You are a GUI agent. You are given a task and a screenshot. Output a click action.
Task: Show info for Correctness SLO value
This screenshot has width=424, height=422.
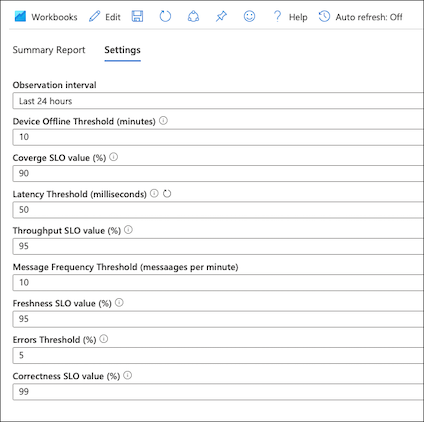(128, 375)
